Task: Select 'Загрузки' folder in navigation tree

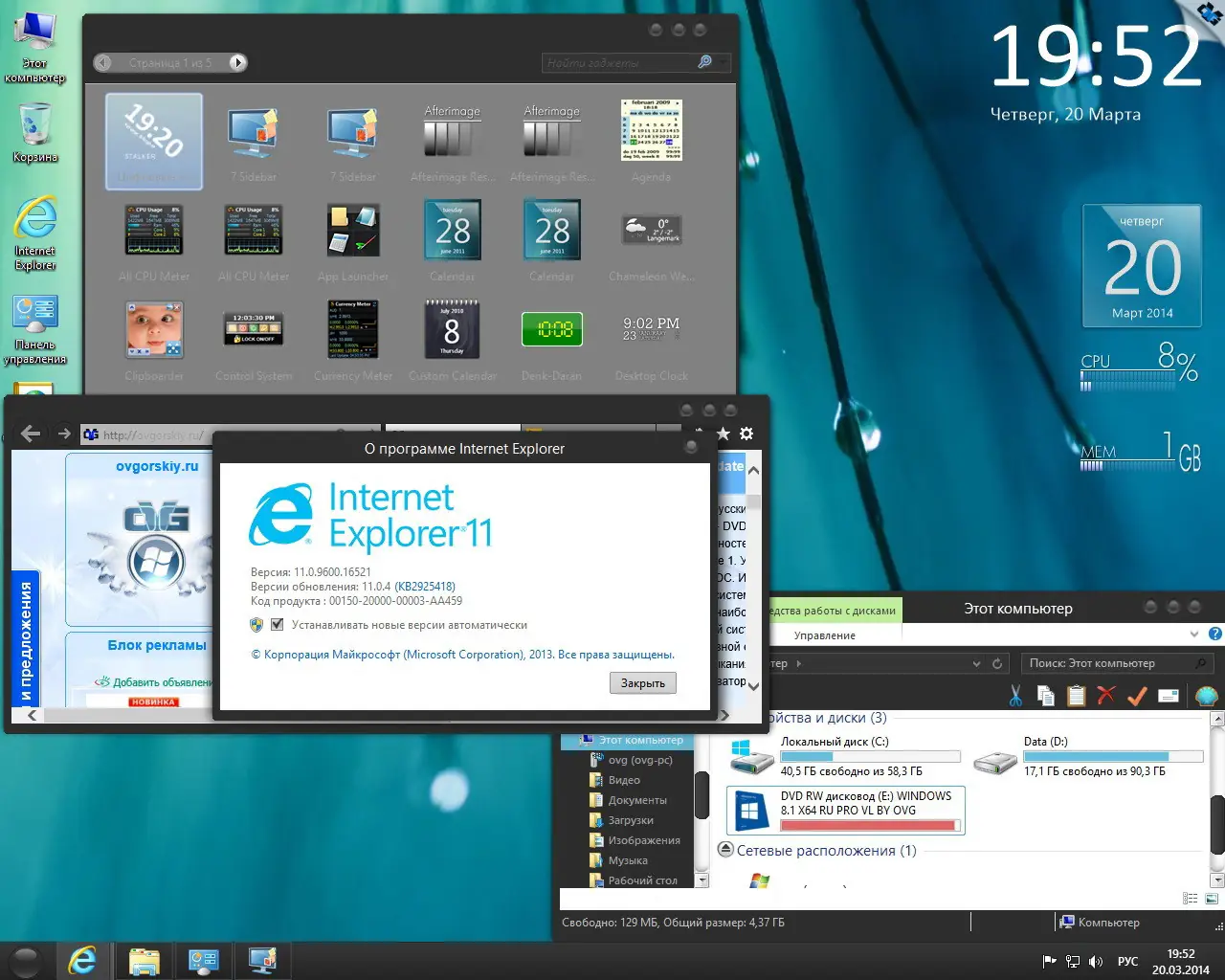Action: (x=631, y=820)
